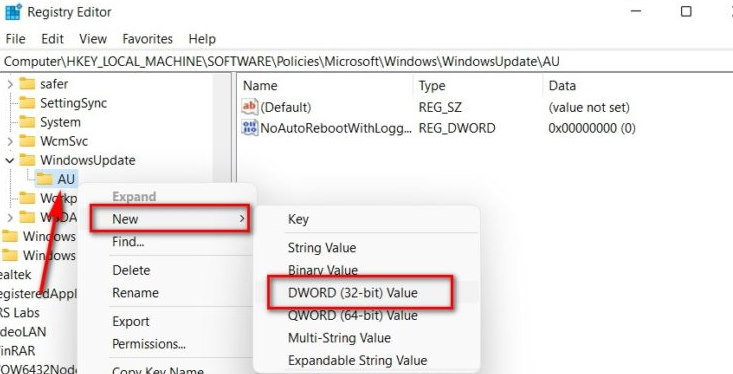Click the New submenu arrow
Image resolution: width=733 pixels, height=374 pixels.
[242, 218]
